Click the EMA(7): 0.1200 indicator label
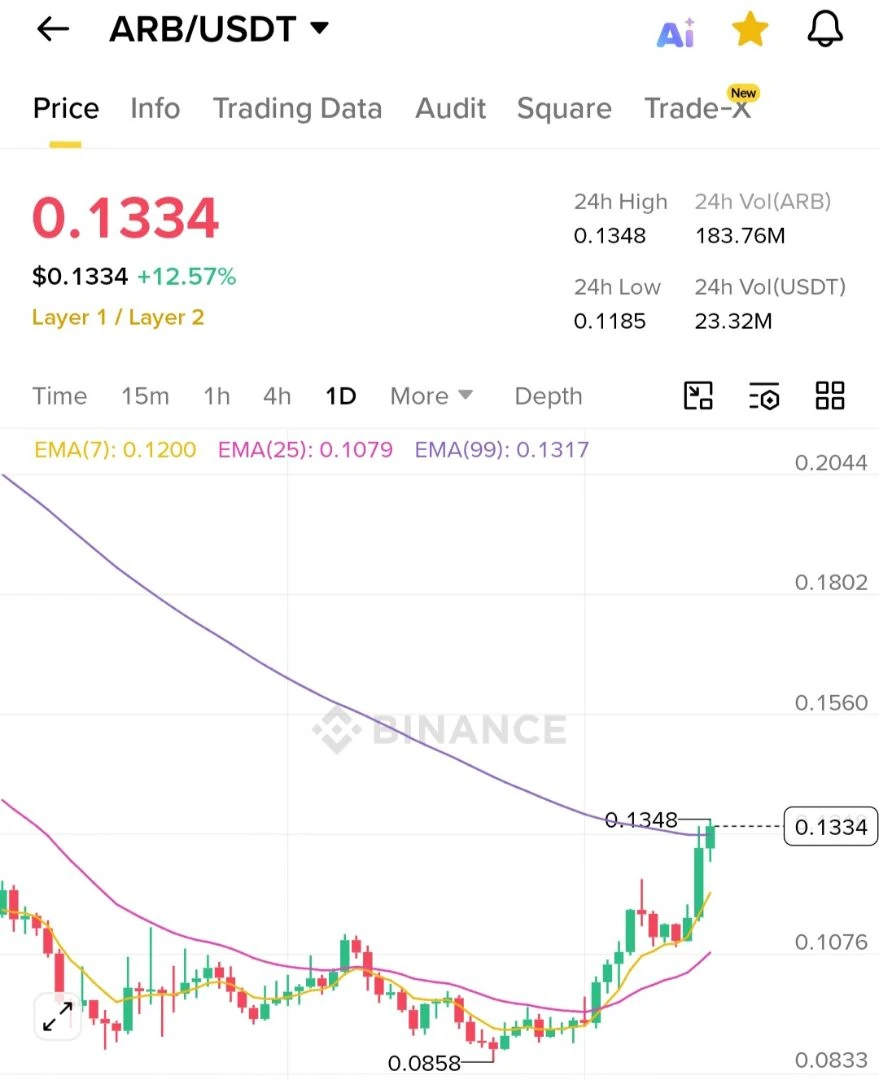The width and height of the screenshot is (879, 1080). pos(115,450)
